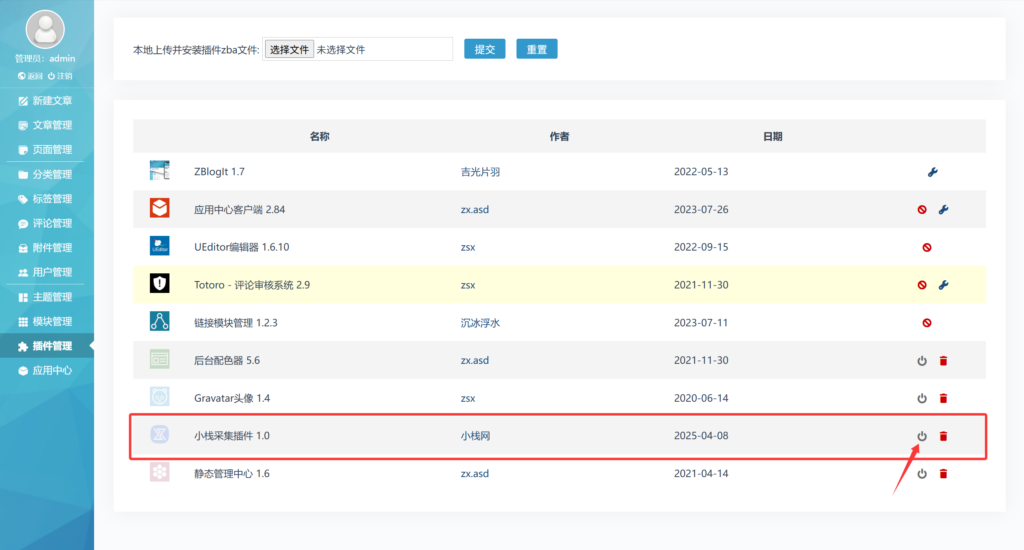Open 用户管理 in sidebar
The image size is (1024, 550).
pyautogui.click(x=45, y=272)
